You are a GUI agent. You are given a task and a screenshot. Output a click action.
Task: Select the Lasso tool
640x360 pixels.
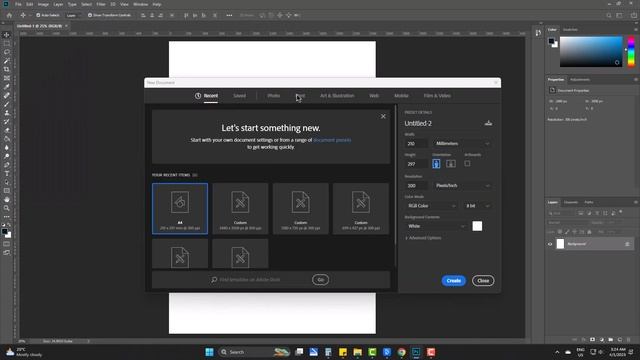7,52
